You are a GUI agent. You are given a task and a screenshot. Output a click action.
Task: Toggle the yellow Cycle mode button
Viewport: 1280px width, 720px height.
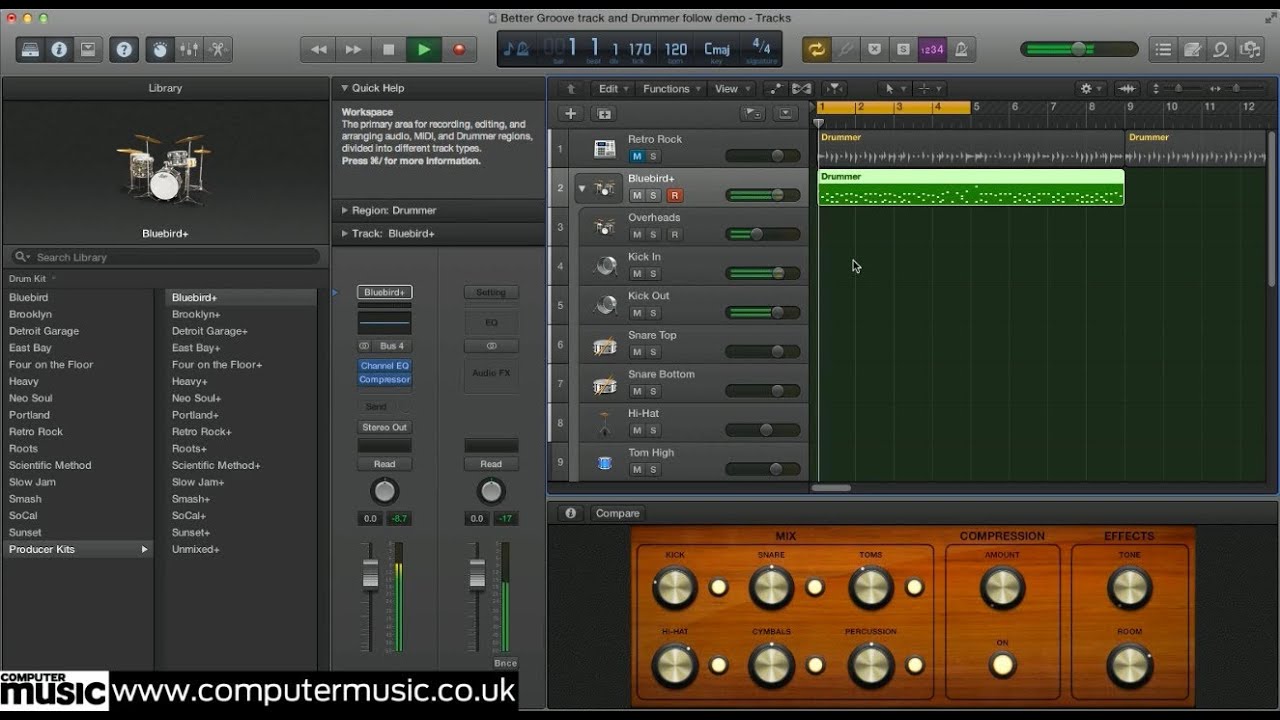point(817,49)
